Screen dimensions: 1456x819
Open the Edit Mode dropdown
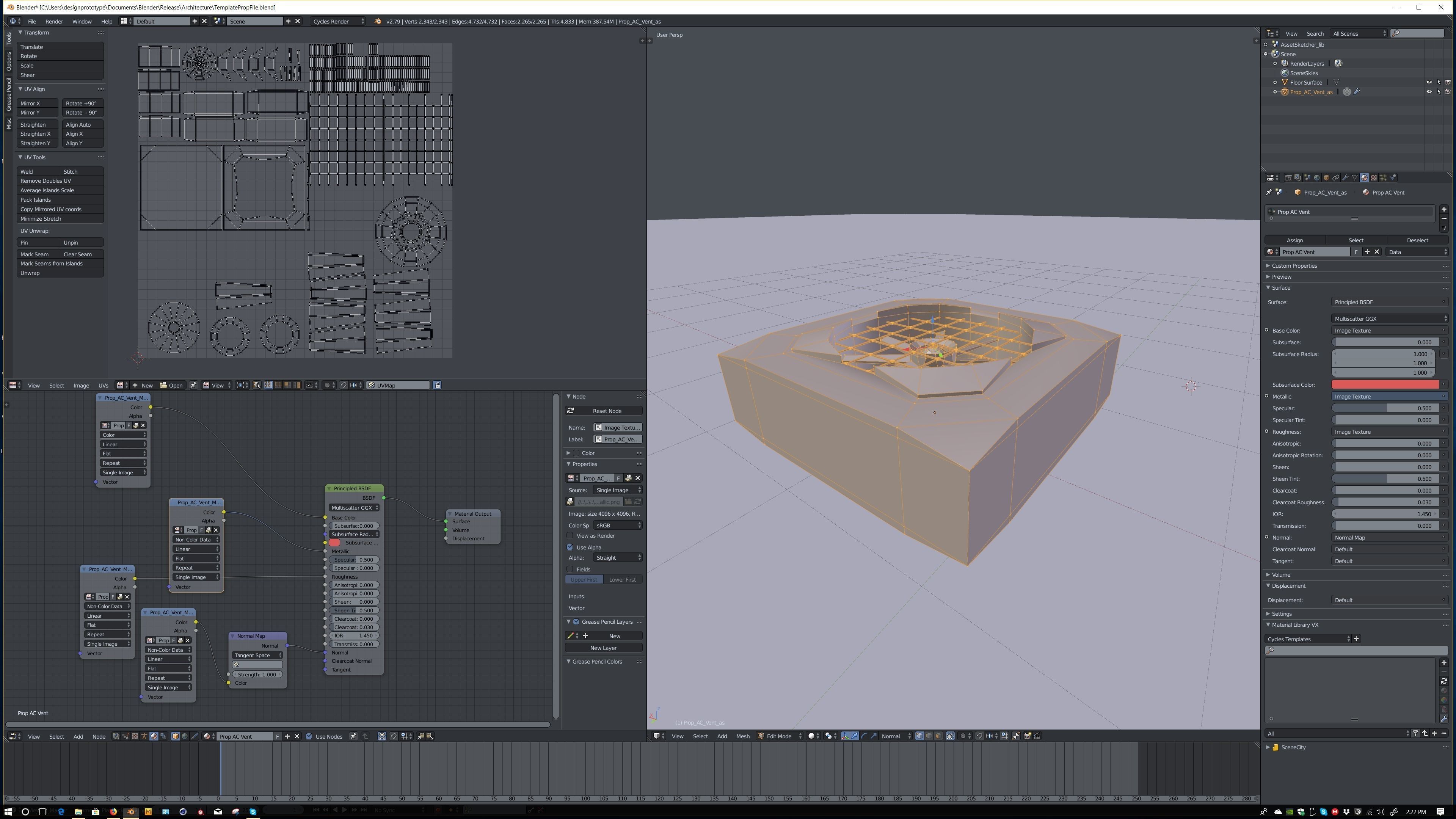pyautogui.click(x=780, y=736)
